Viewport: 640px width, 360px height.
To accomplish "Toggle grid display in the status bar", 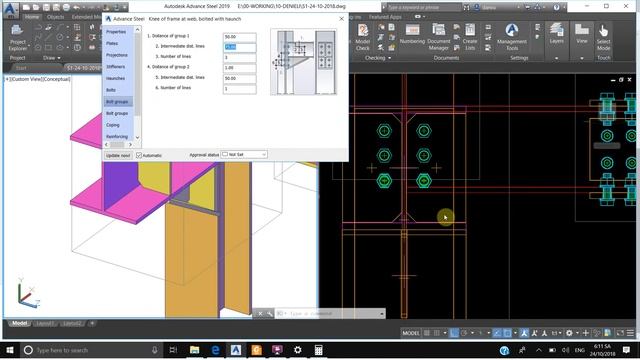I will (x=427, y=333).
